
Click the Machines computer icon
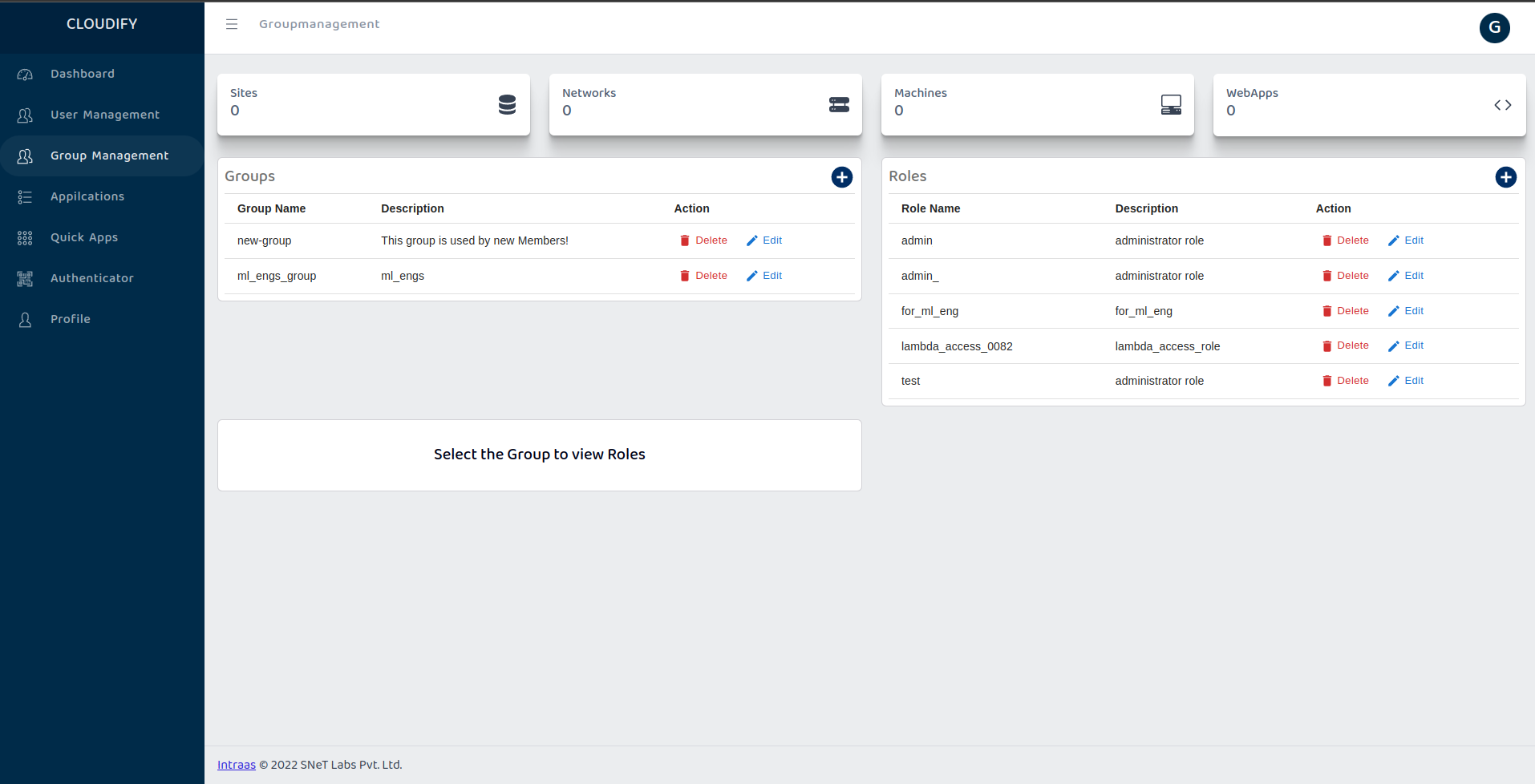[x=1171, y=104]
